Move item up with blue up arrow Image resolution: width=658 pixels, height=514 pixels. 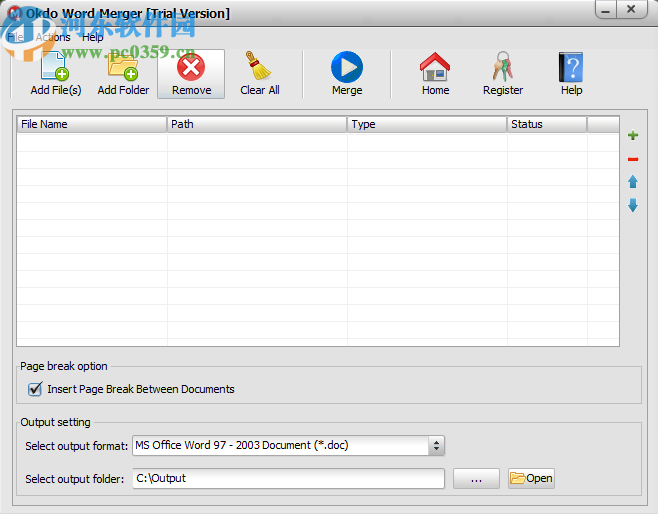click(633, 182)
